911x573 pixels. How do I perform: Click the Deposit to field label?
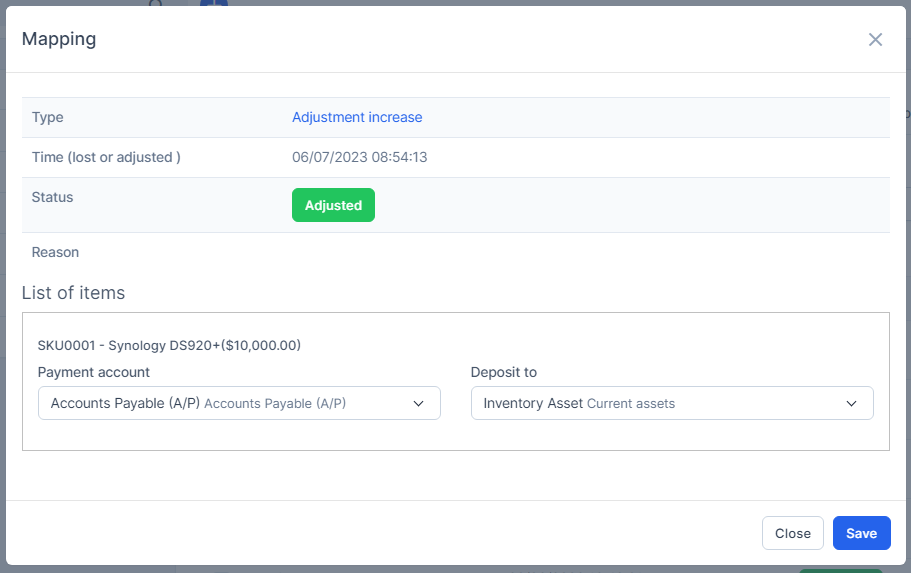pyautogui.click(x=504, y=372)
